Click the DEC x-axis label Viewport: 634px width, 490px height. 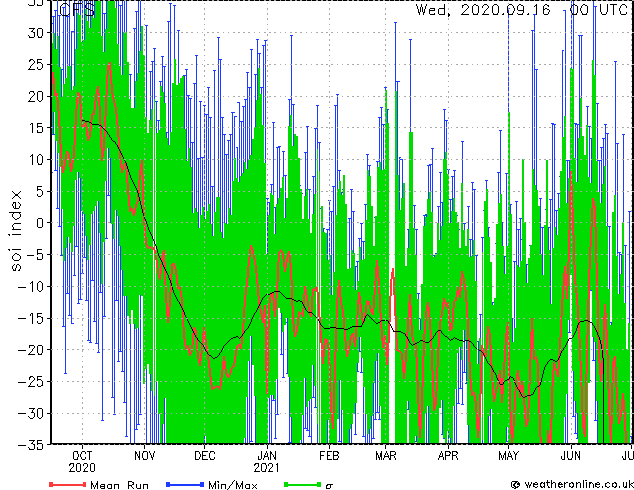click(205, 456)
